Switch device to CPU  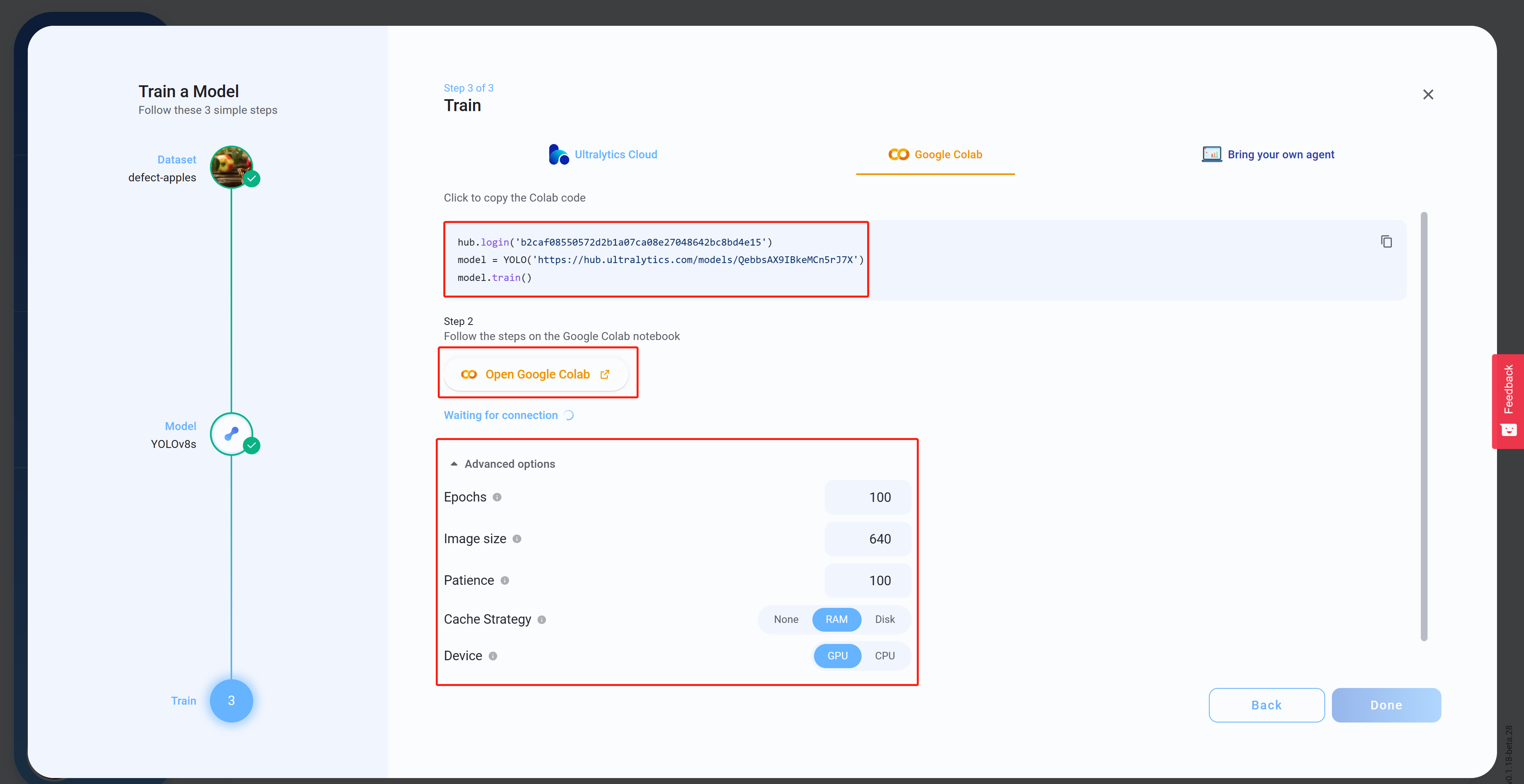point(885,656)
